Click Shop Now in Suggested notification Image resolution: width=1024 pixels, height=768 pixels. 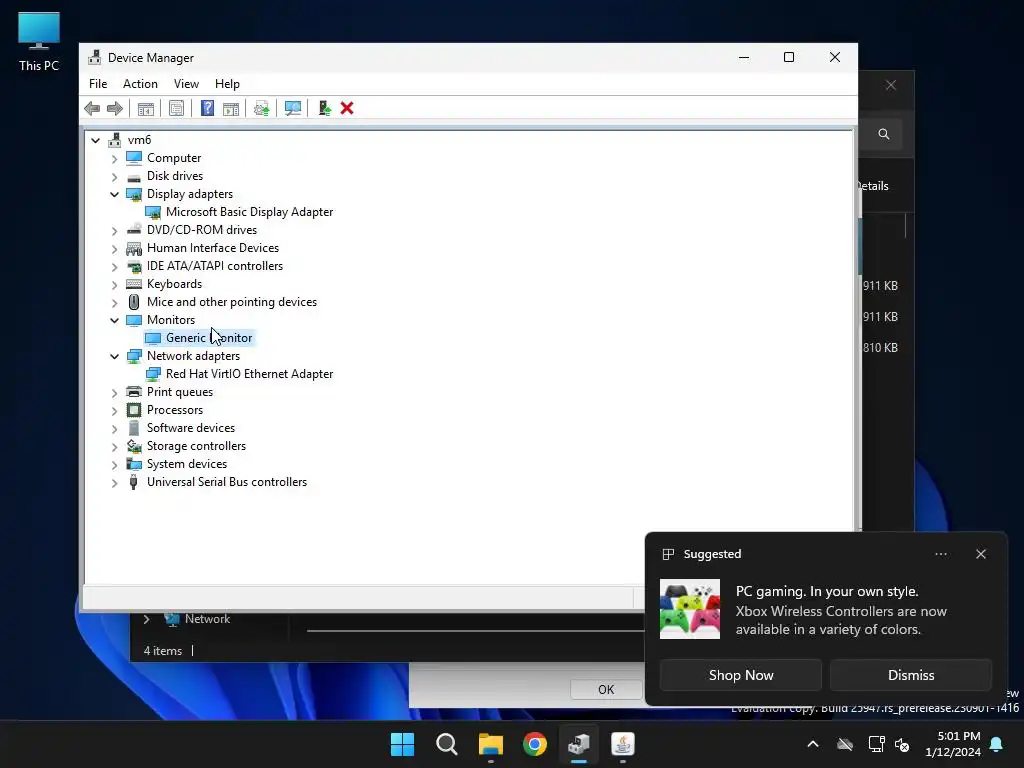click(x=741, y=675)
